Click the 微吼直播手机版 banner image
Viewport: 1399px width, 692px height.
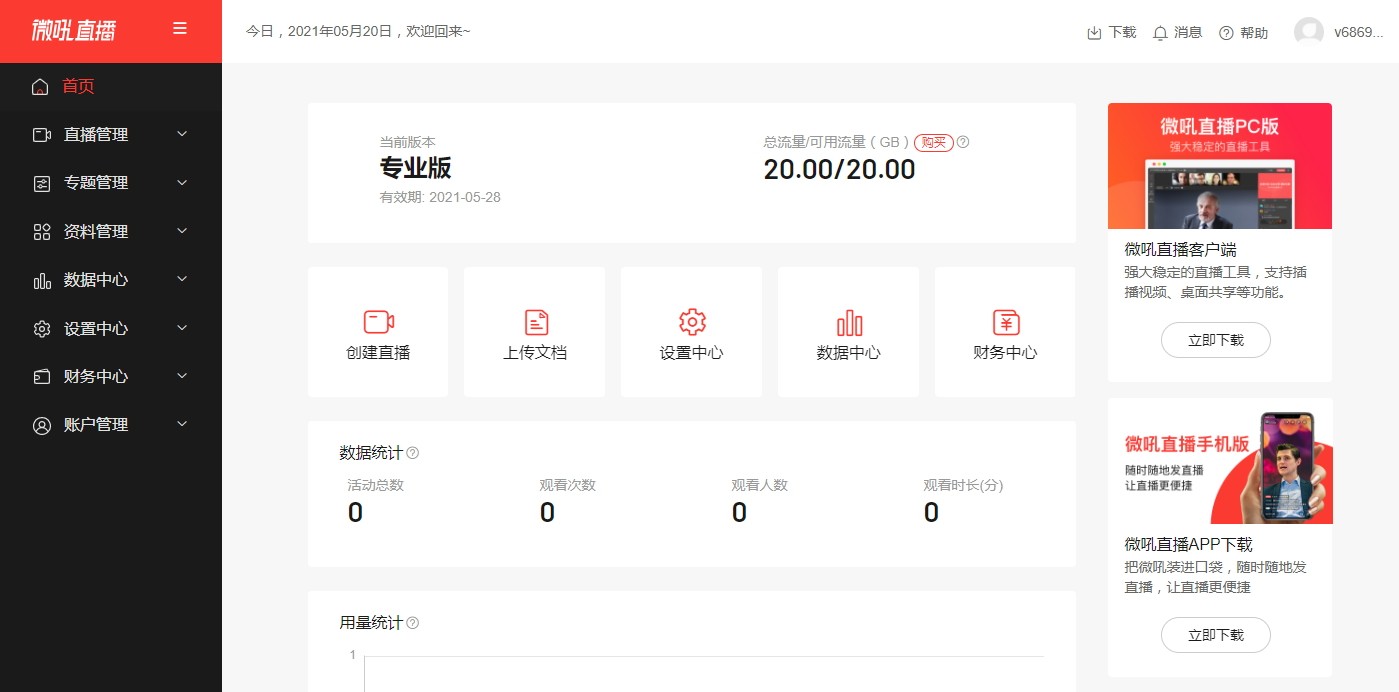point(1220,461)
